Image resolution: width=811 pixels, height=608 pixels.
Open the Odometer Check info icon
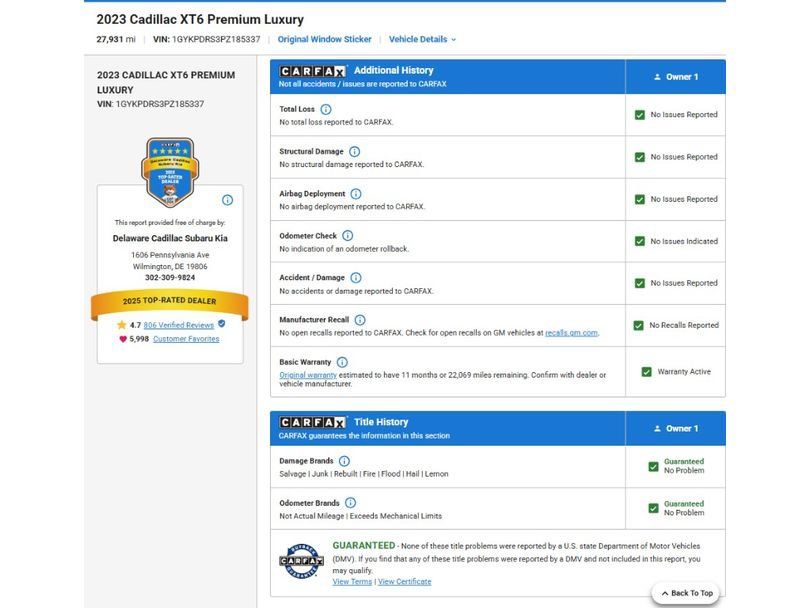click(348, 236)
